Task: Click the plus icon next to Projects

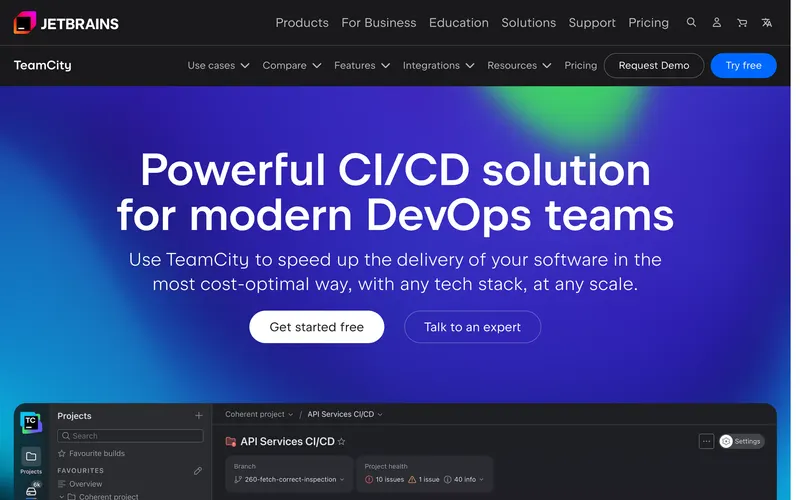Action: click(198, 416)
